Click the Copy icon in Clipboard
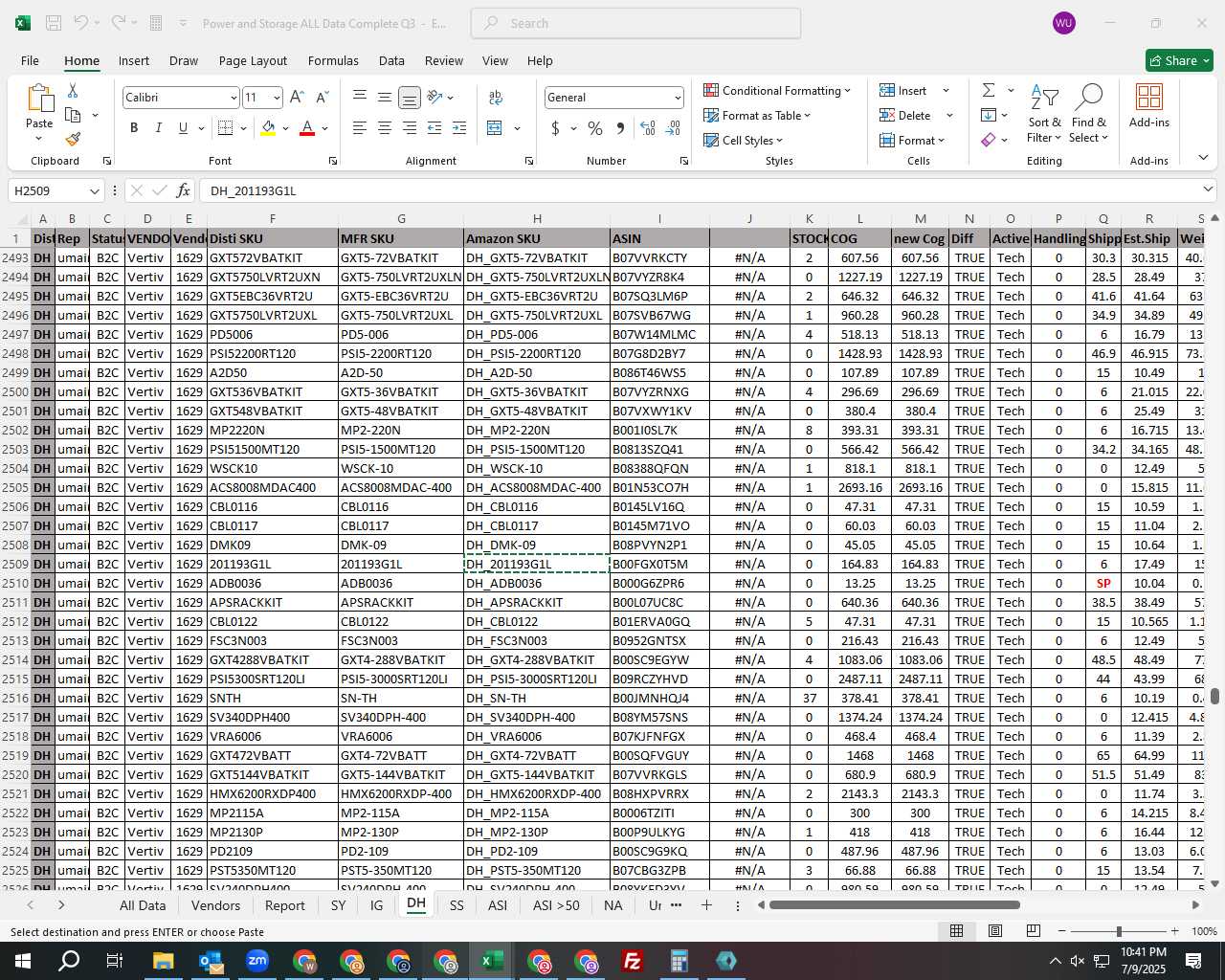 point(73,115)
